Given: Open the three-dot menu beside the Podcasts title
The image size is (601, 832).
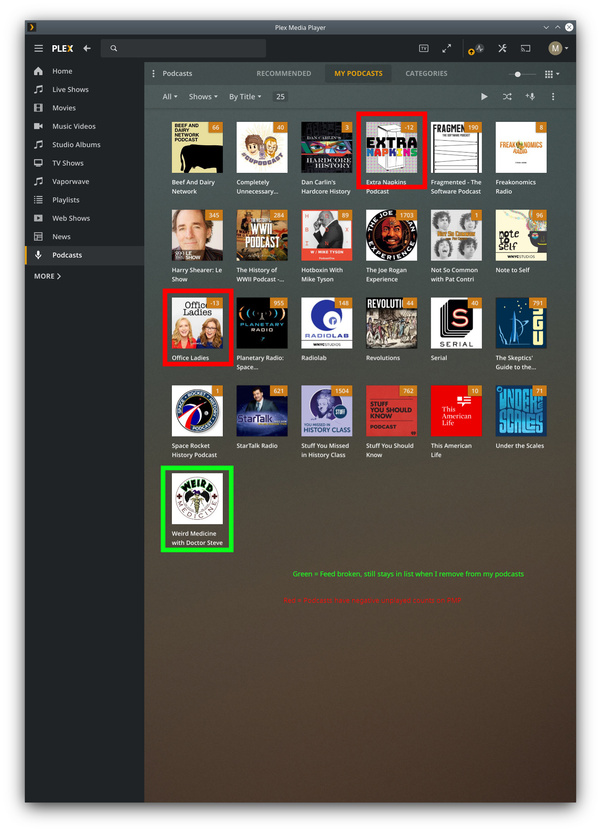Looking at the screenshot, I should [153, 74].
